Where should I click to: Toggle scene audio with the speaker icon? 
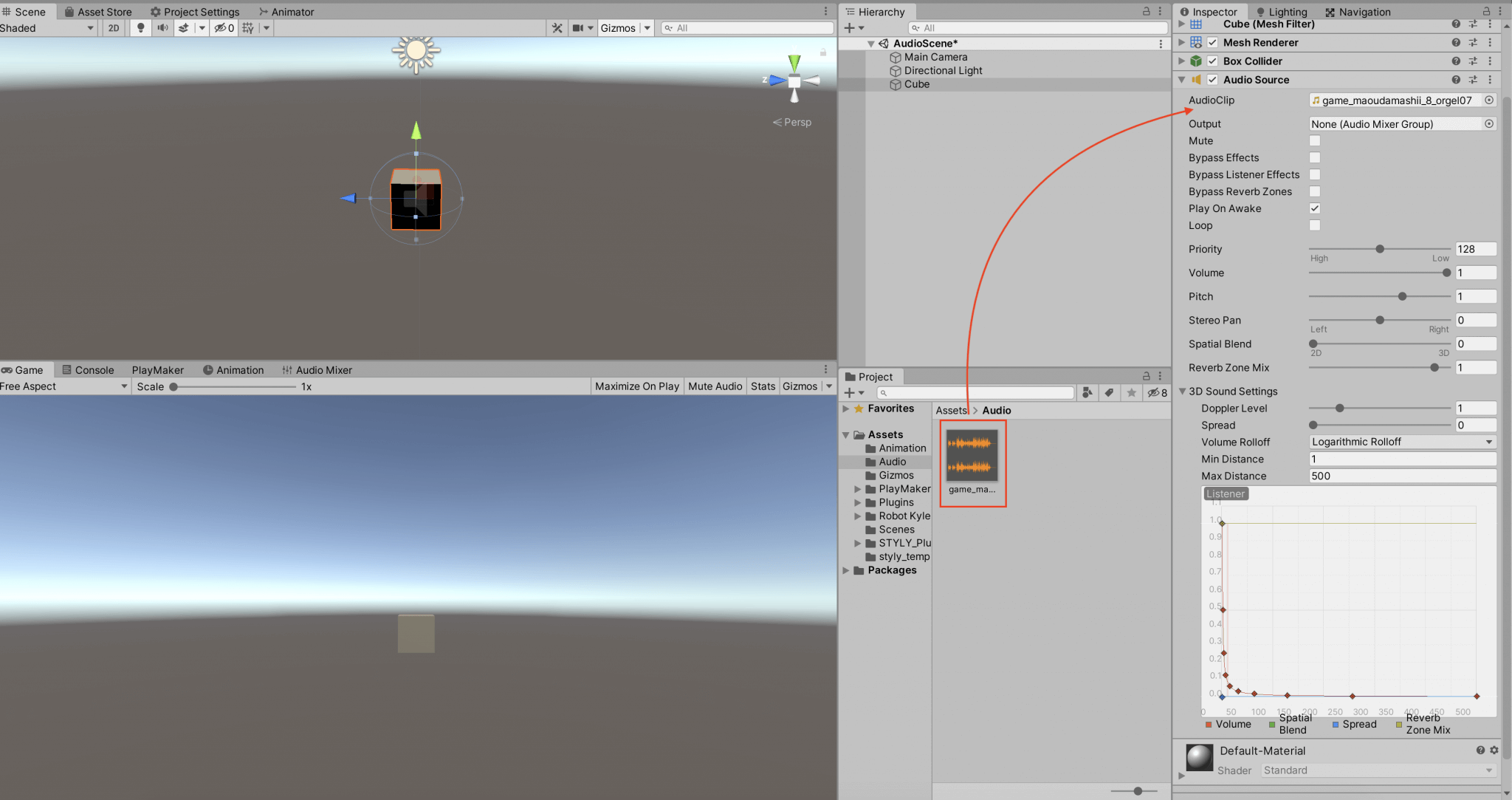click(x=162, y=28)
